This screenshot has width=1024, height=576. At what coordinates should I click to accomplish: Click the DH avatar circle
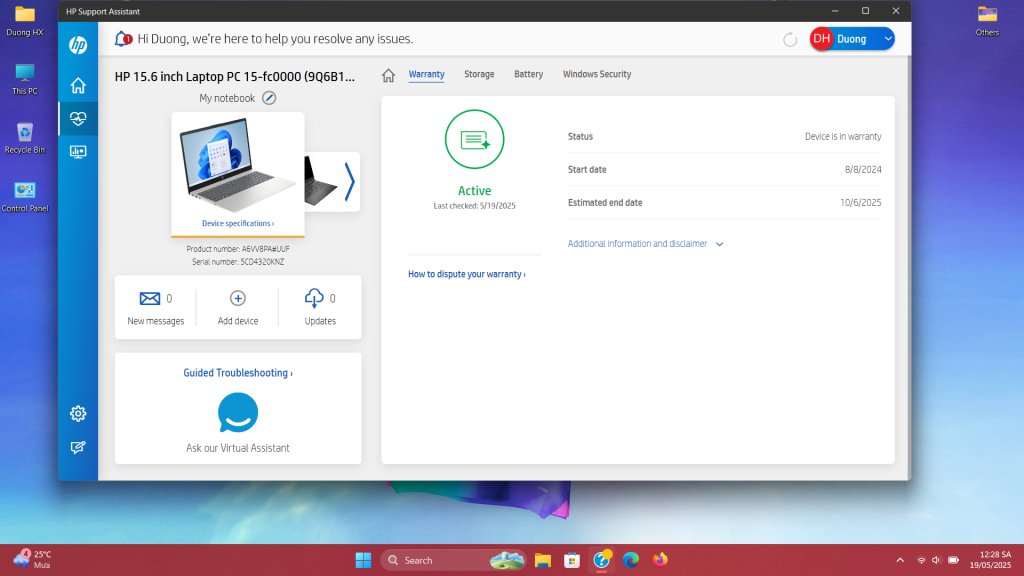822,39
